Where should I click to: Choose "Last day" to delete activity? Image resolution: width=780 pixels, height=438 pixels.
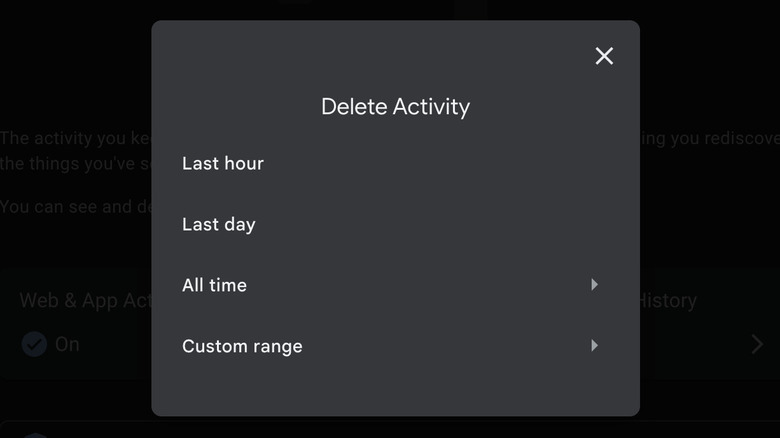219,224
